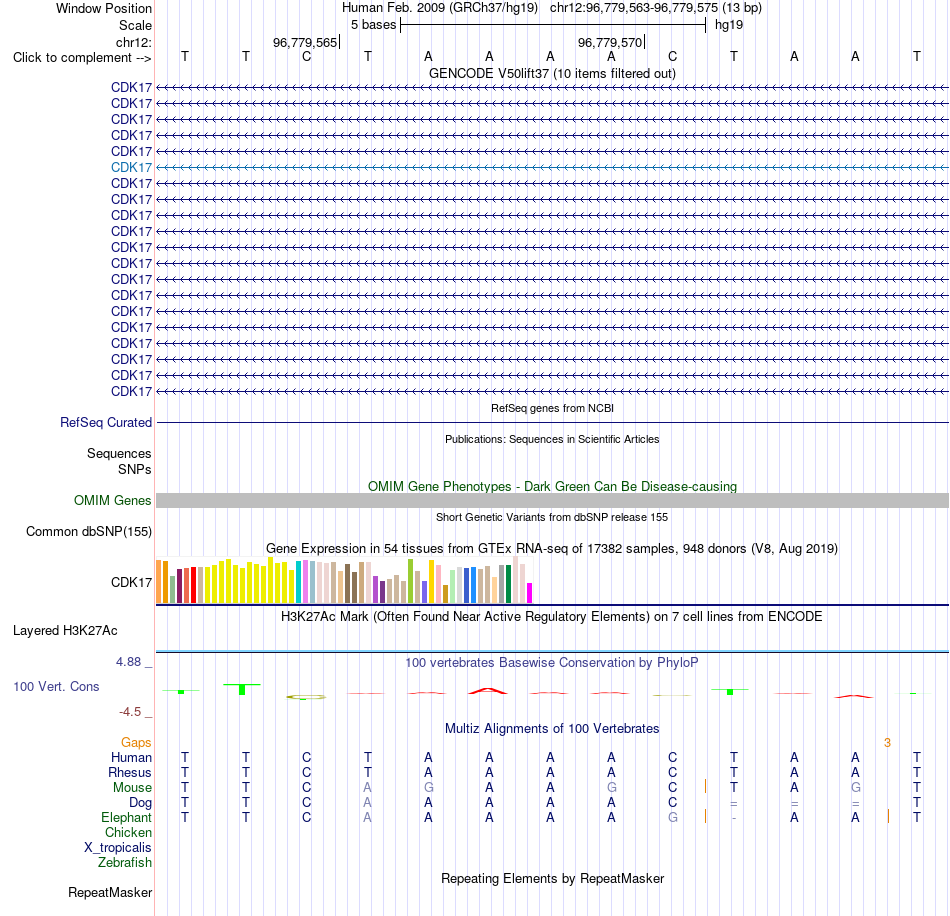950x916 pixels.
Task: Click the light-blue highlighted CDK17 transcript label
Action: (x=131, y=167)
